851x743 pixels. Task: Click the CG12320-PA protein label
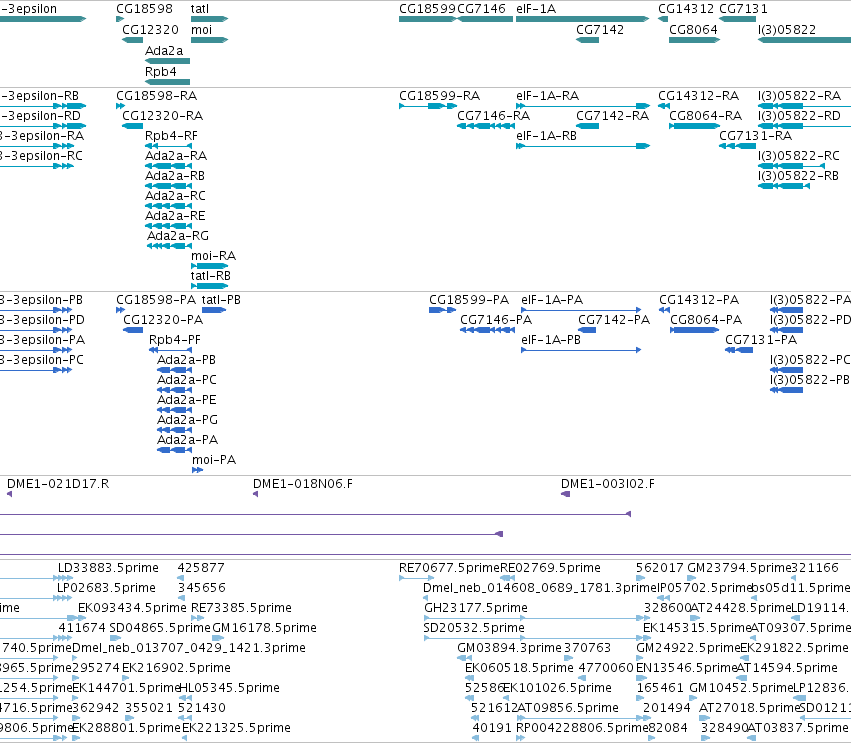[x=163, y=320]
